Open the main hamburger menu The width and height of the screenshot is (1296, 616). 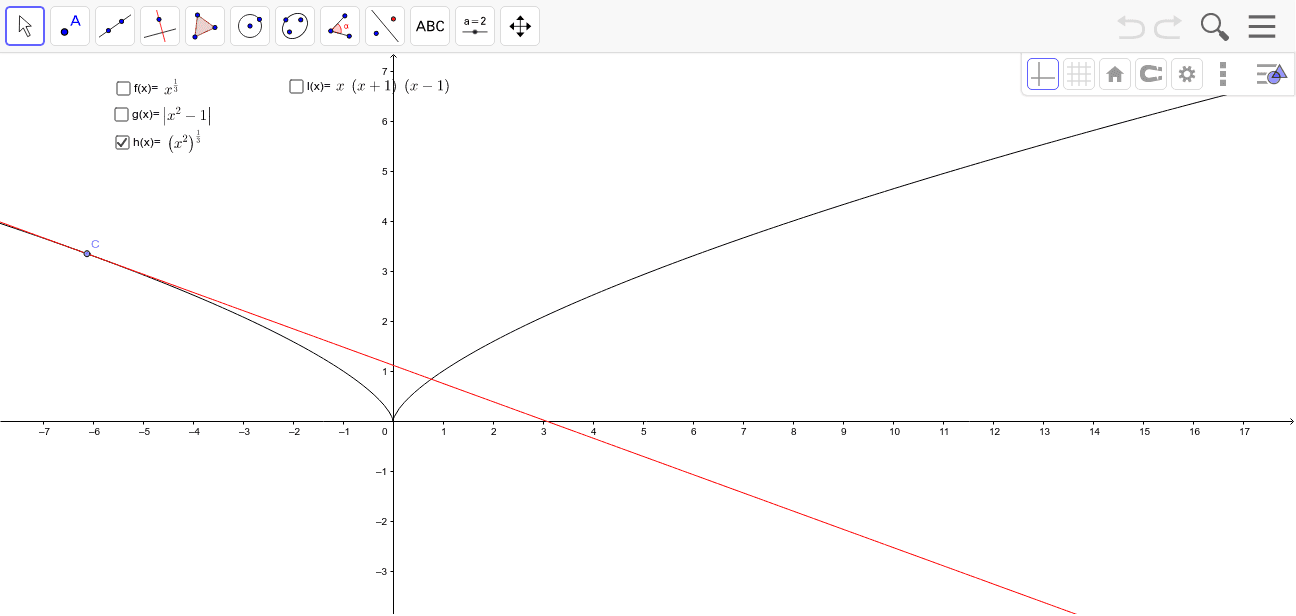pos(1262,27)
